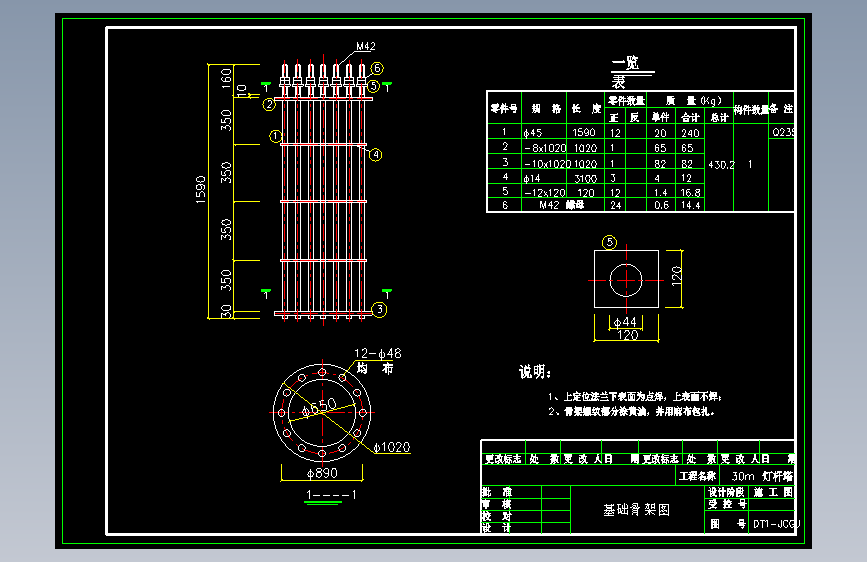Click the 160 dimension atop the elevation
The image size is (867, 562).
pyautogui.click(x=226, y=76)
